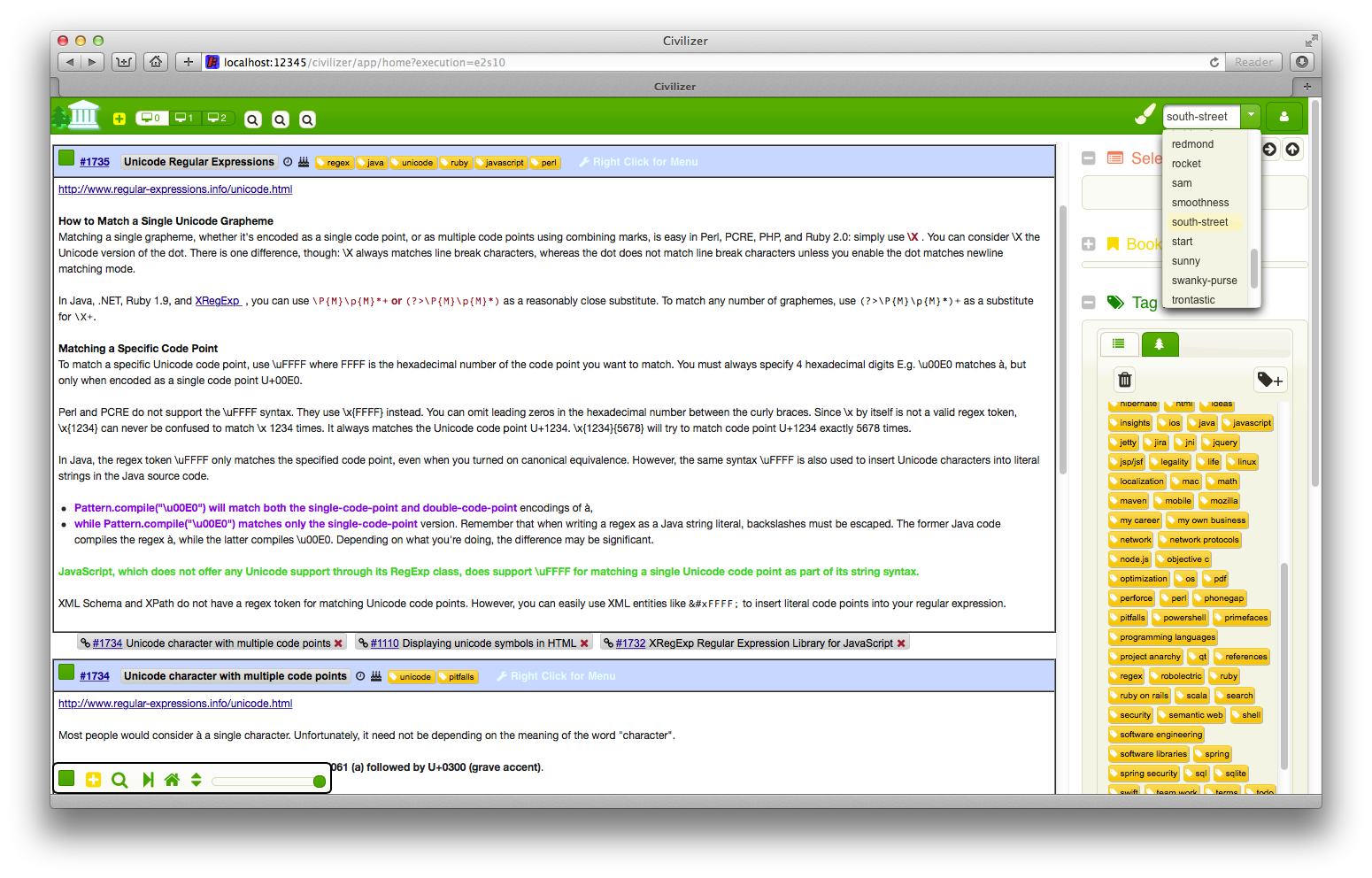Open the magic wand theme styler icon
Viewport: 1372px width, 878px height.
point(1144,114)
